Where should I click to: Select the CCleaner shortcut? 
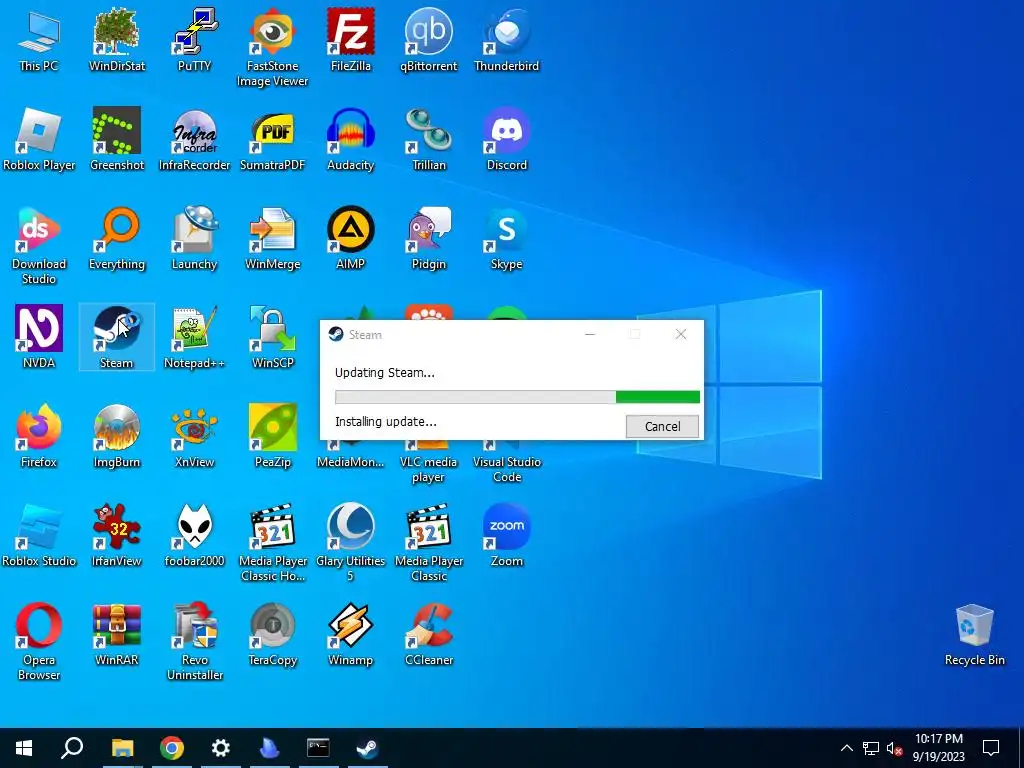coord(428,635)
